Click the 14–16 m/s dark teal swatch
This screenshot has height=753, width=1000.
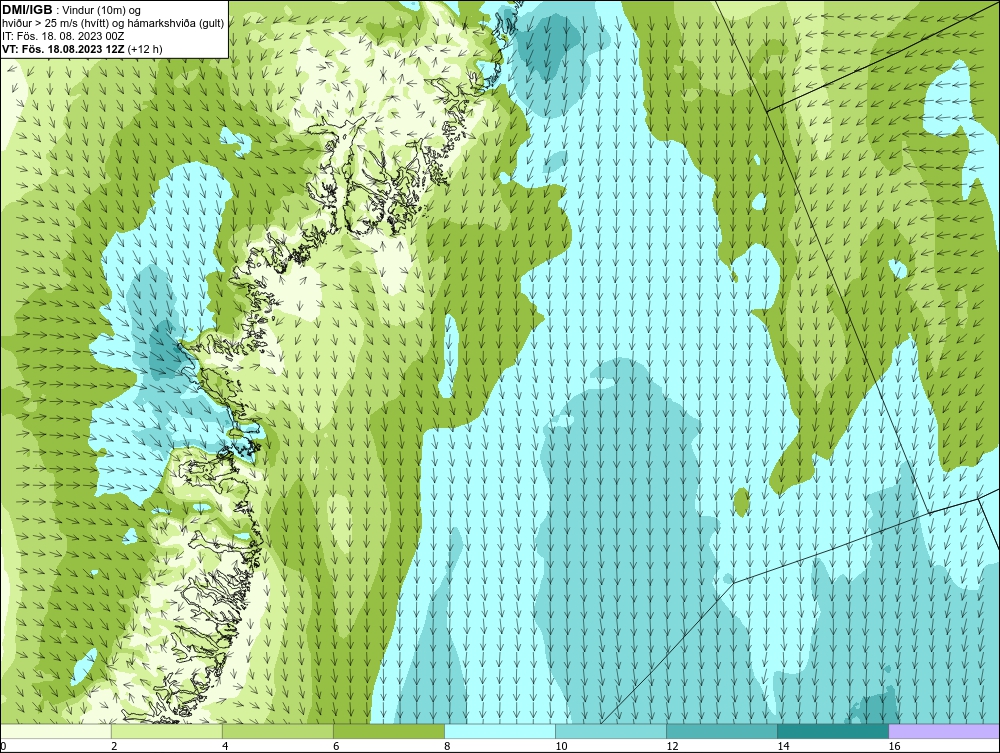[x=833, y=731]
